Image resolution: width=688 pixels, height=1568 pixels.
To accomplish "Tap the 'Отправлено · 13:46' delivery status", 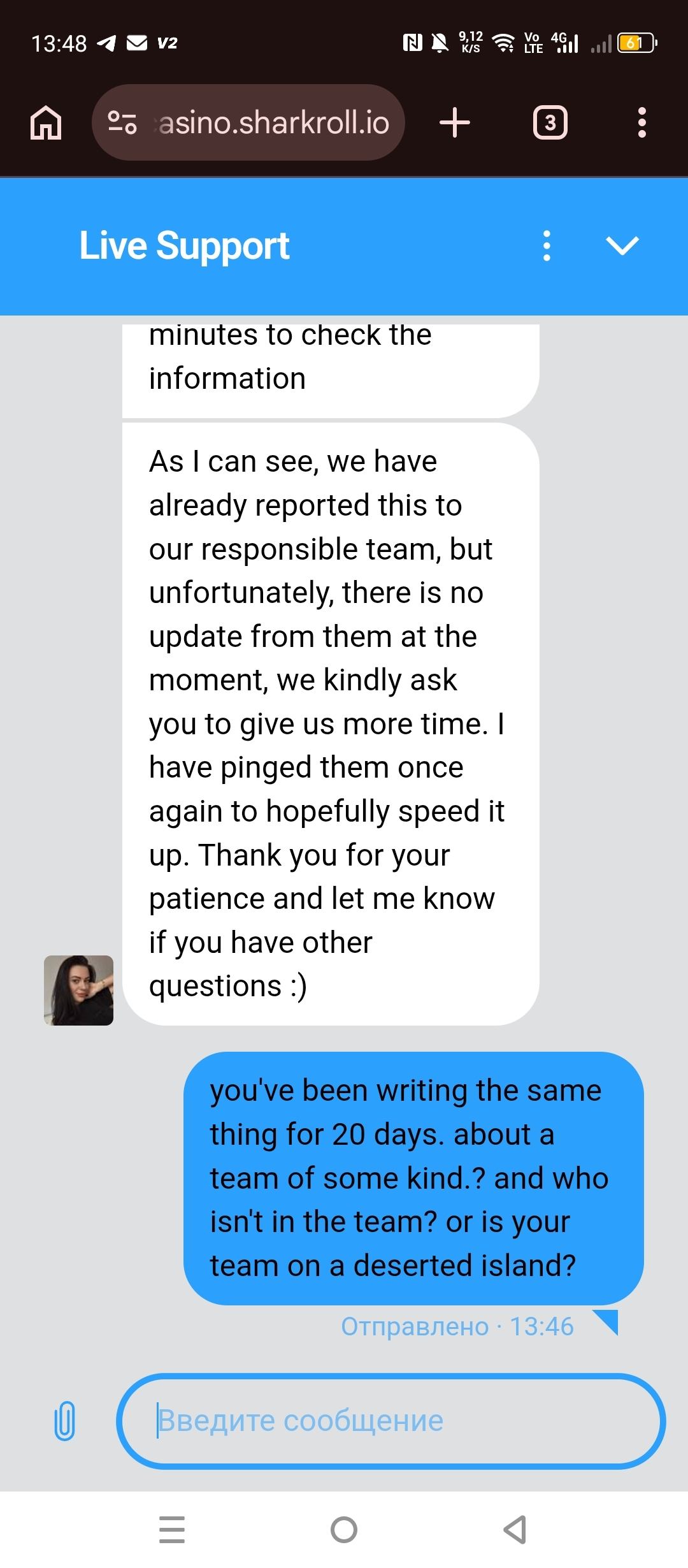I will [457, 1326].
